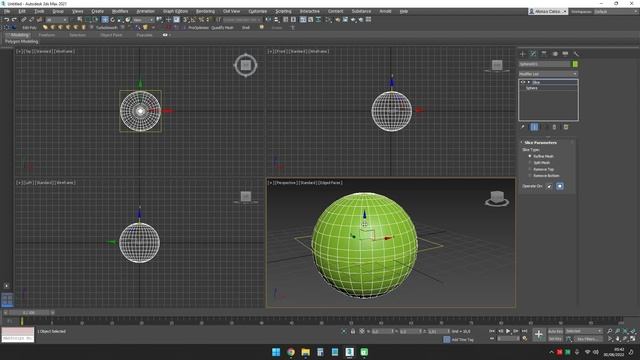Select the Split Mesh slice type
The width and height of the screenshot is (640, 360).
530,163
